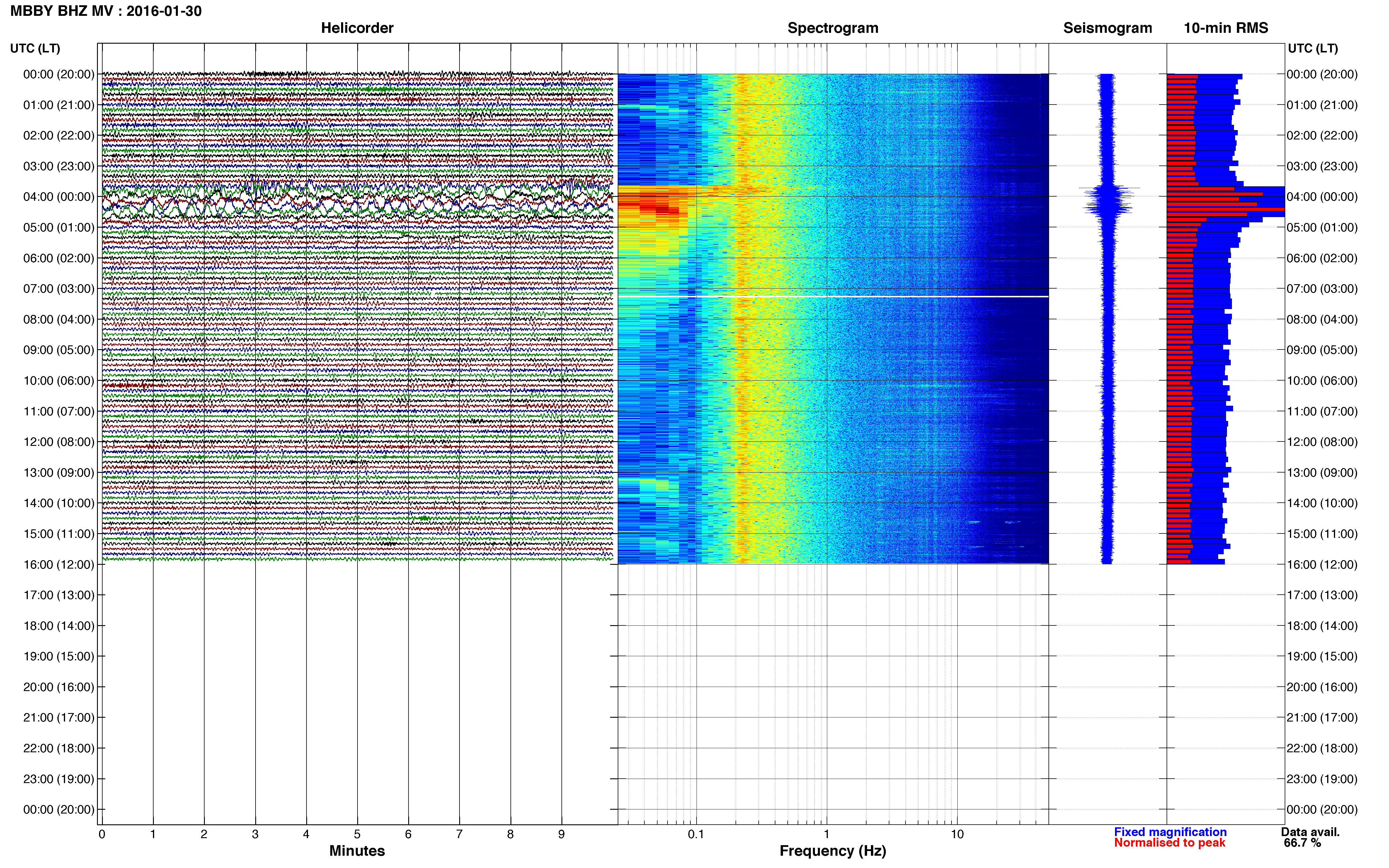Click the '10-min RMS' panel heading
The image size is (1389, 868).
pyautogui.click(x=1226, y=28)
